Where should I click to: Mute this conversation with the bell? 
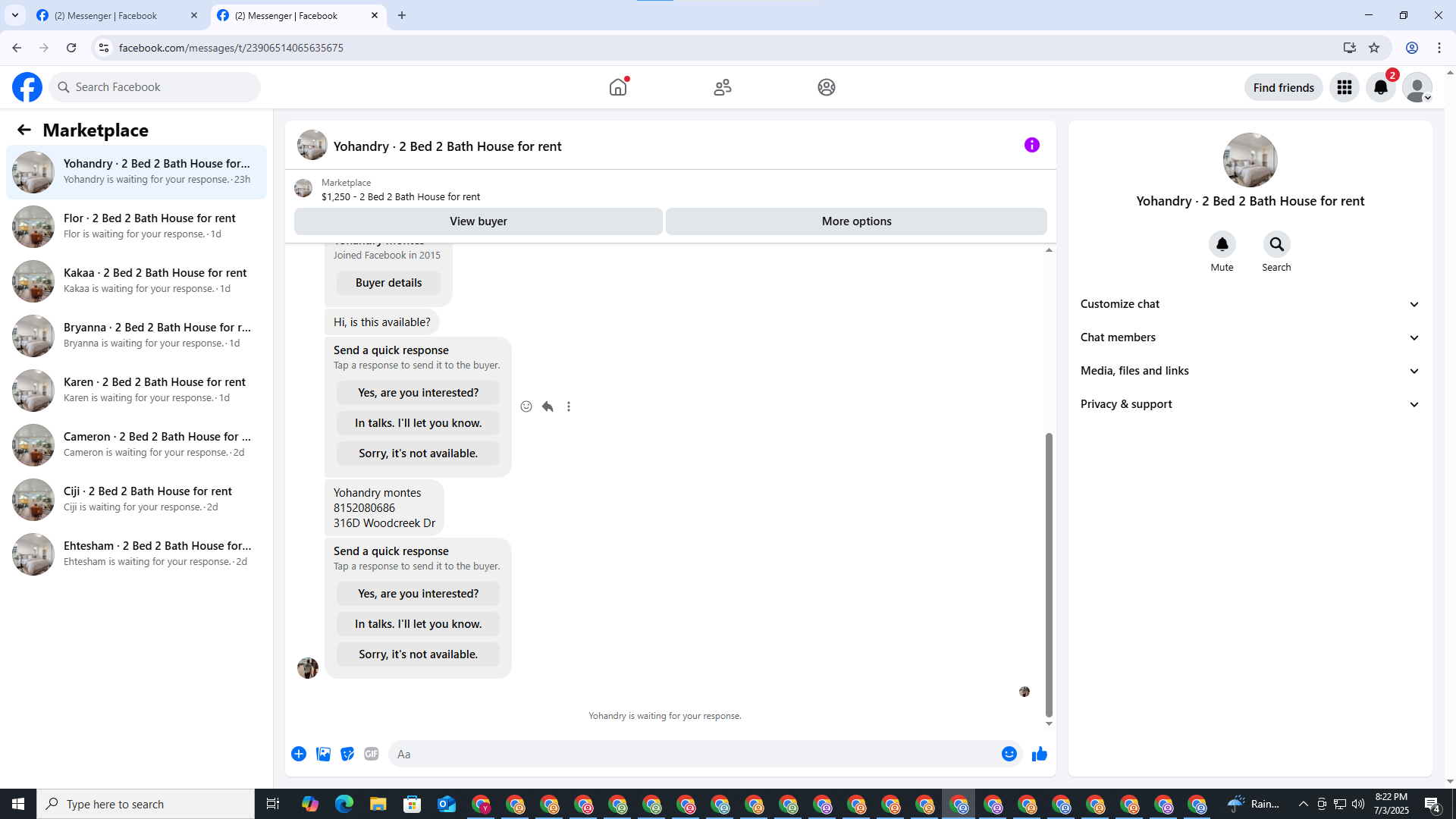[1222, 244]
